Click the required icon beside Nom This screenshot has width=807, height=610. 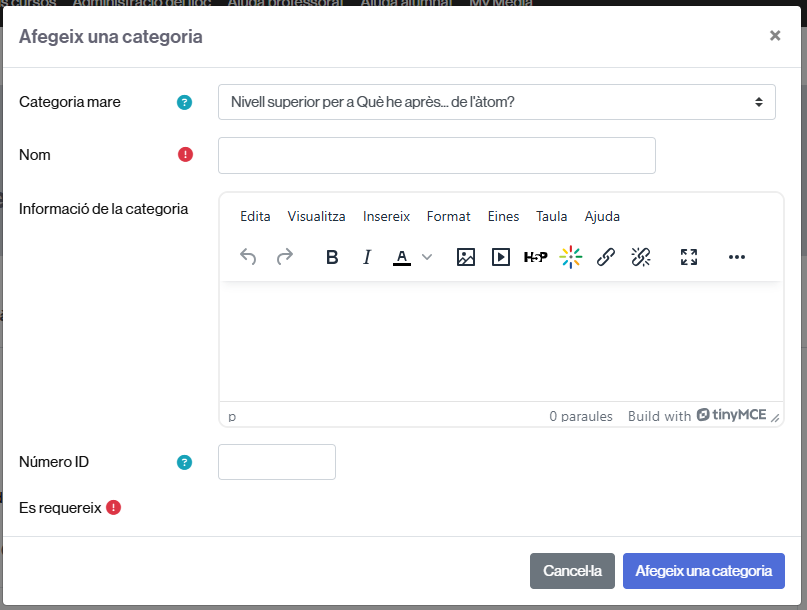point(185,154)
